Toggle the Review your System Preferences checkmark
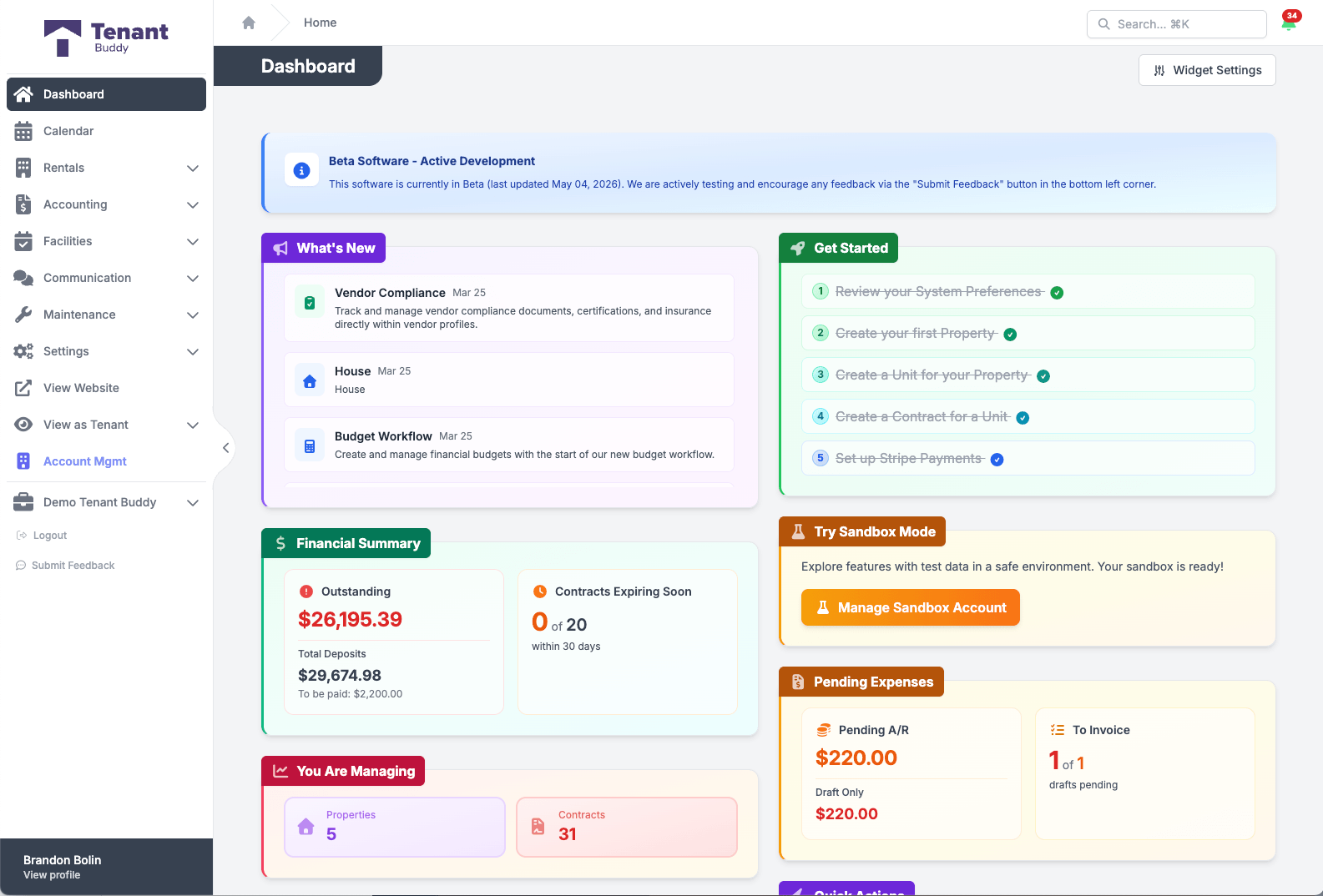This screenshot has width=1323, height=896. pyautogui.click(x=1057, y=293)
